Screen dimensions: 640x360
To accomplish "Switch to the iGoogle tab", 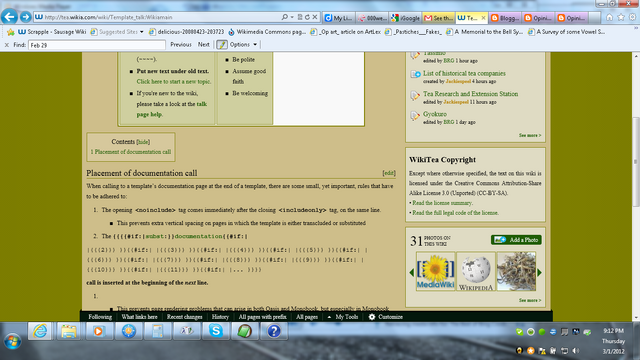I will (x=406, y=18).
